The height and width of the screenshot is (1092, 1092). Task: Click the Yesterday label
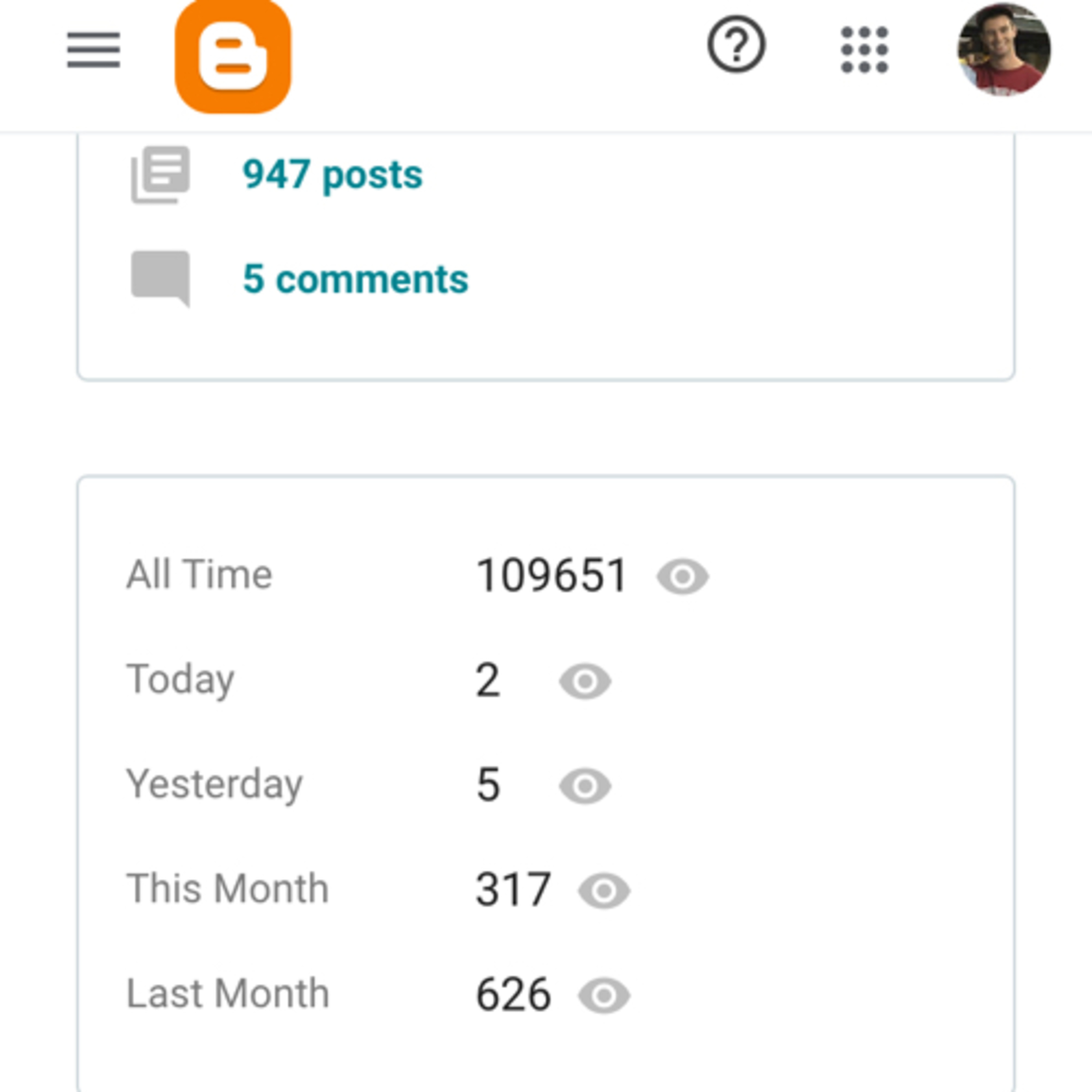(x=214, y=784)
